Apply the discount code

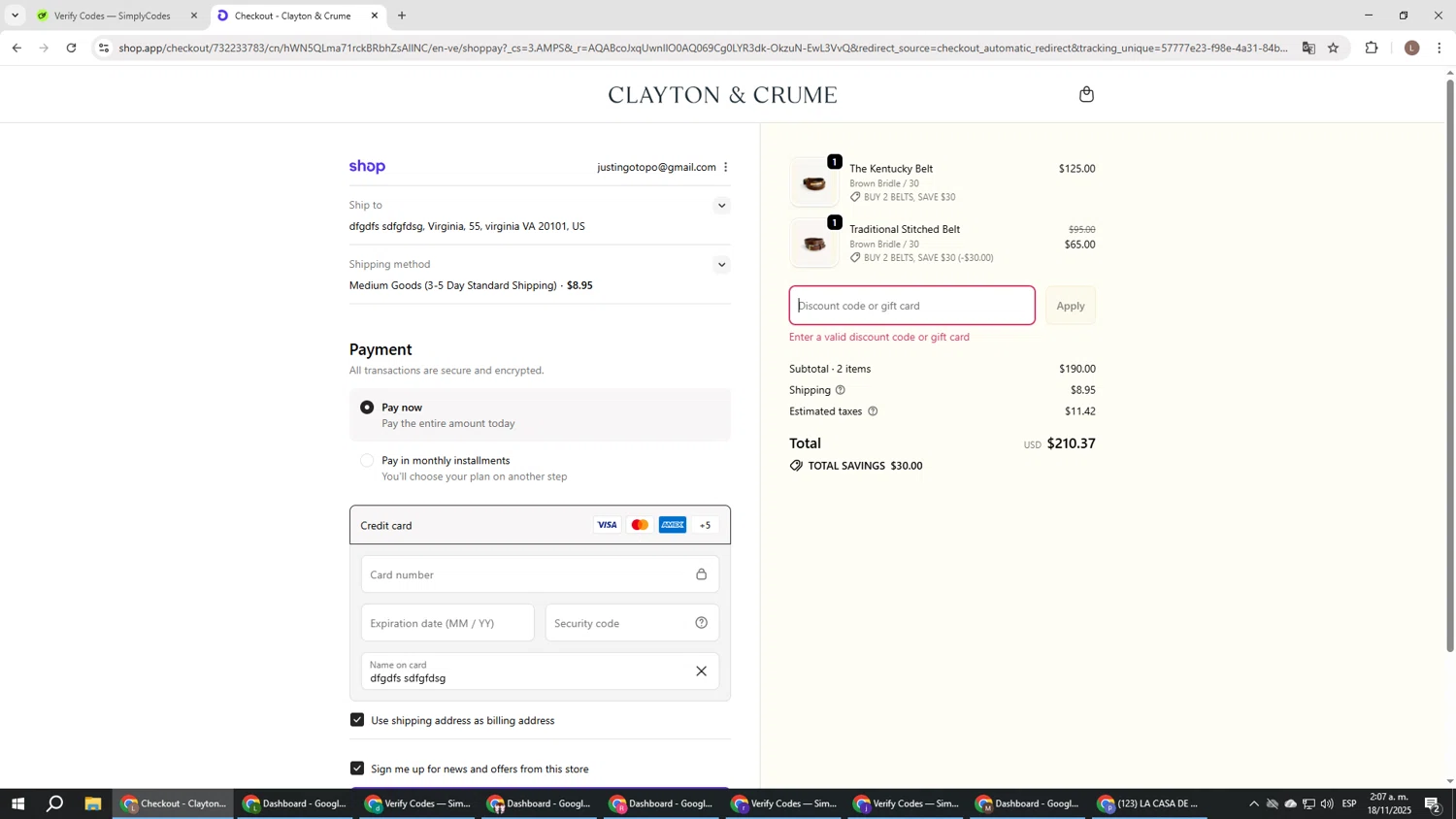(x=1071, y=306)
